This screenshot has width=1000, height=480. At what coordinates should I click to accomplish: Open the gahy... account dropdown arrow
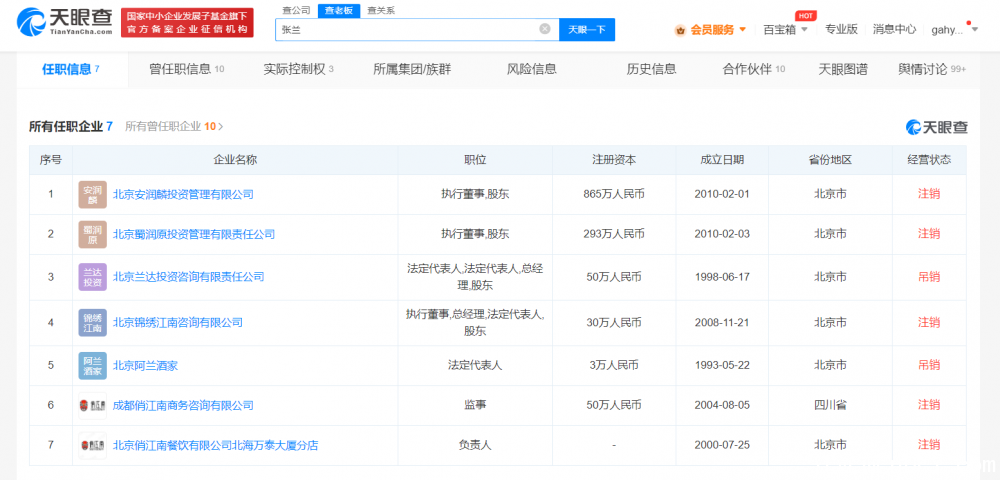[x=974, y=29]
